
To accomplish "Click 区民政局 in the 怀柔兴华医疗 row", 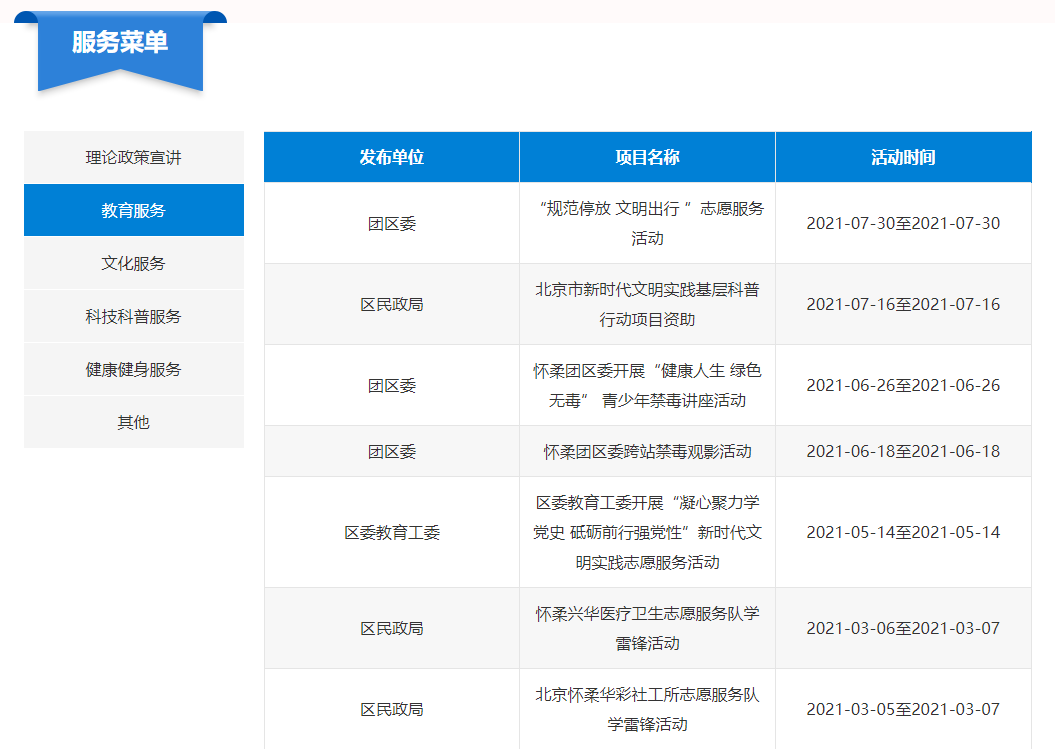I will (392, 628).
